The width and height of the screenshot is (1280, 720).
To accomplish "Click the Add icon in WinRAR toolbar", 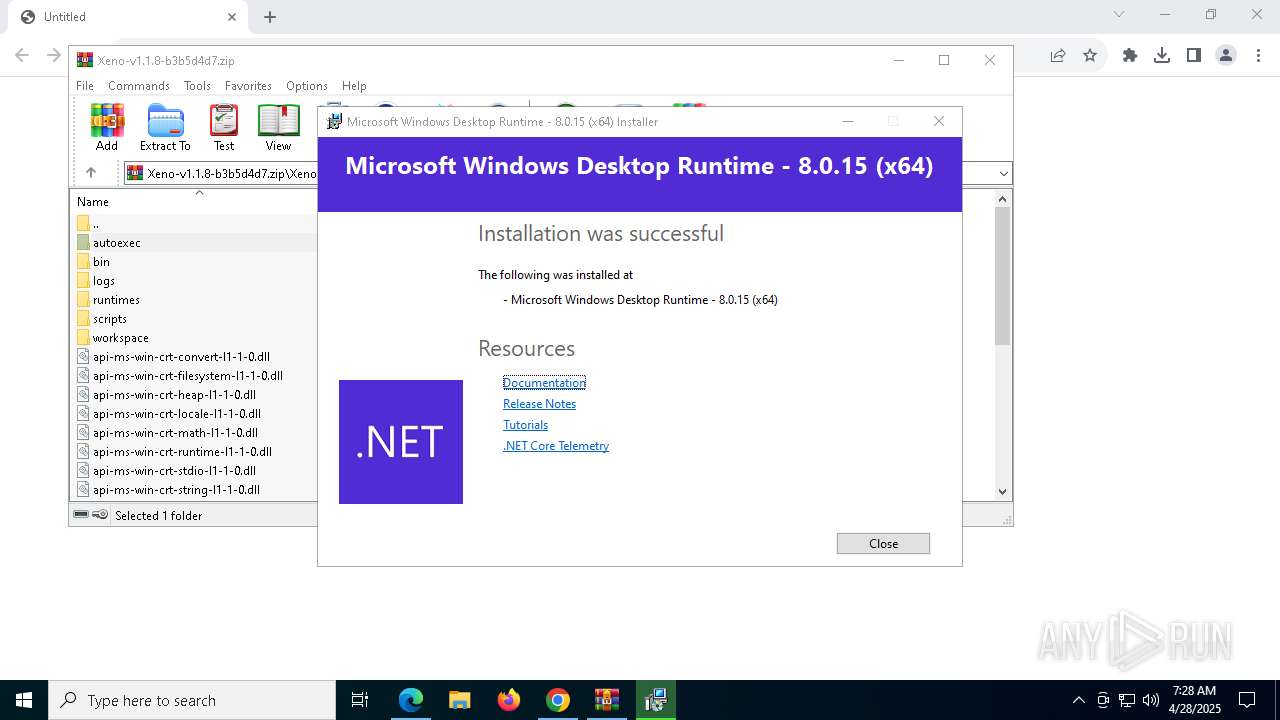I will click(107, 128).
